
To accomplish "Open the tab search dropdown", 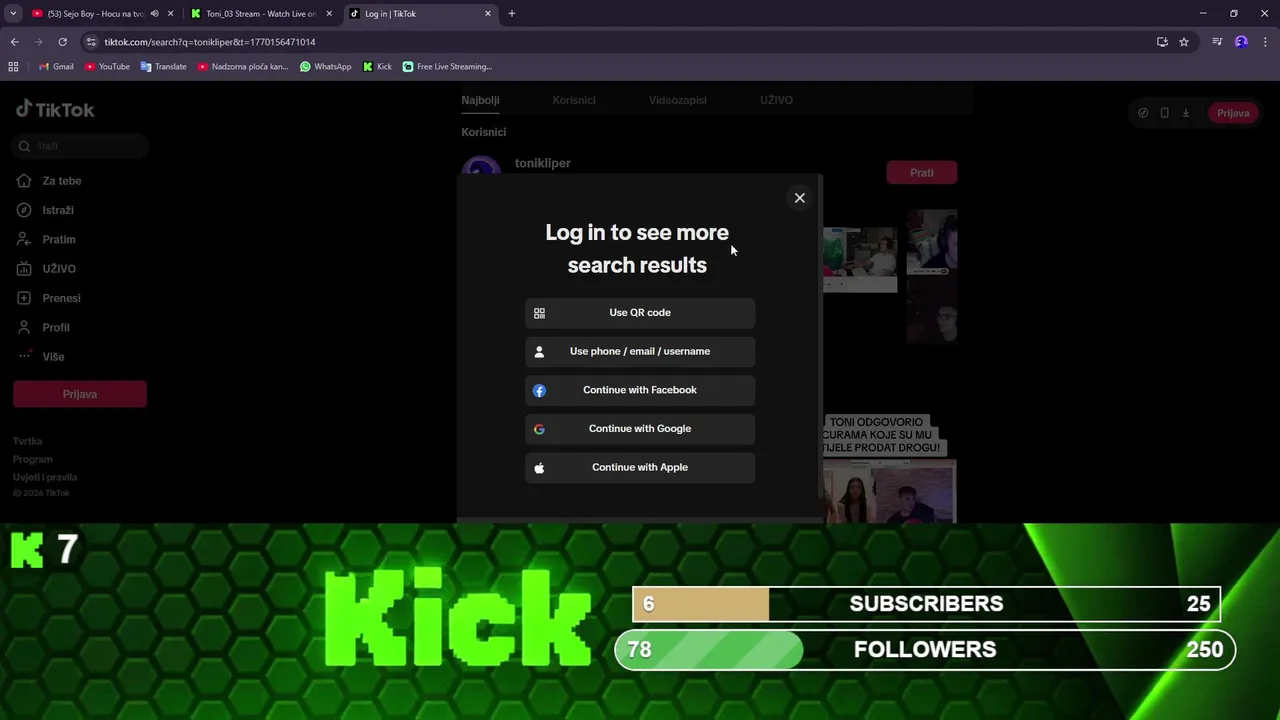I will (x=13, y=14).
